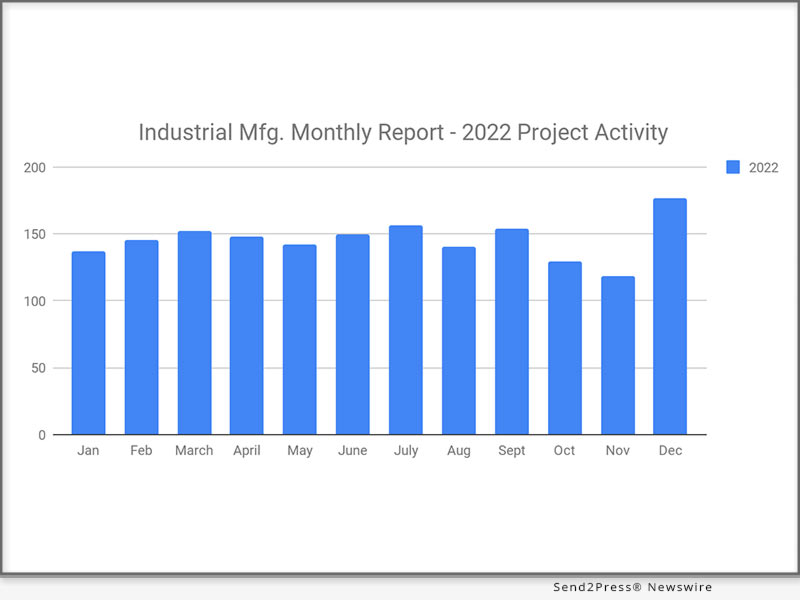Select the tallest bar, December
Viewport: 800px width, 600px height.
point(670,317)
